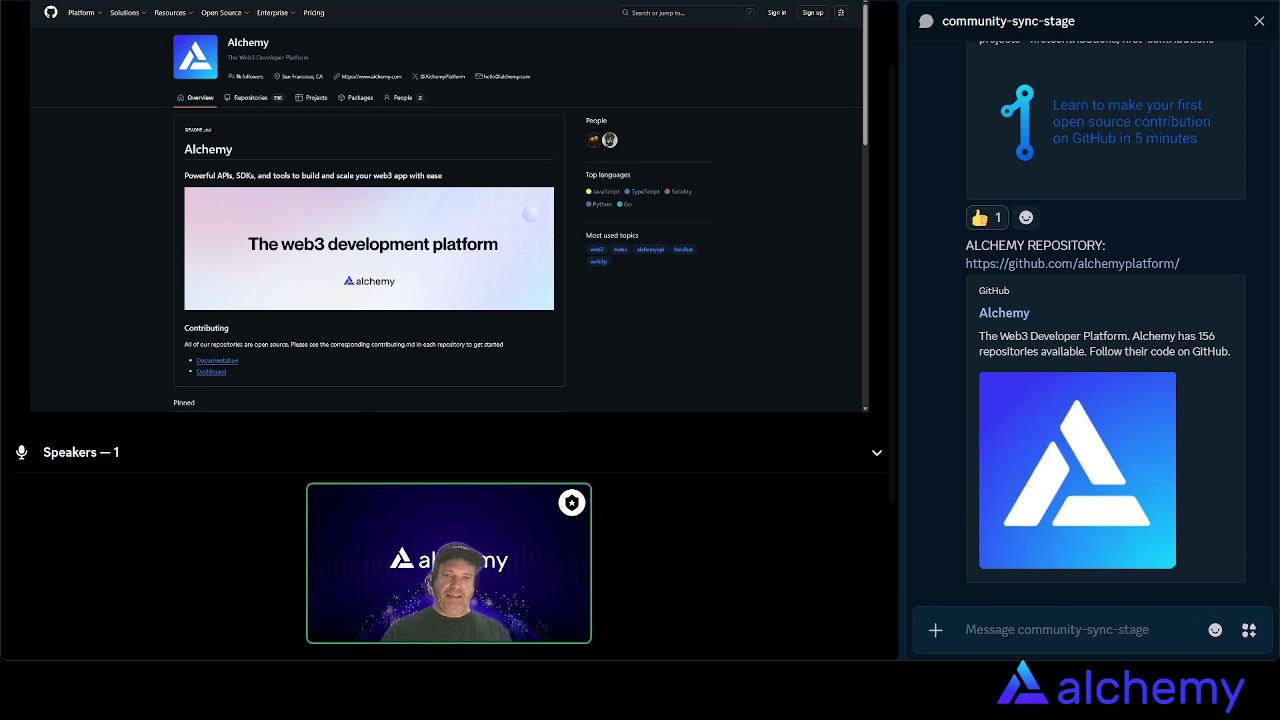
Task: Toggle the thumbs up reaction
Action: pos(986,217)
